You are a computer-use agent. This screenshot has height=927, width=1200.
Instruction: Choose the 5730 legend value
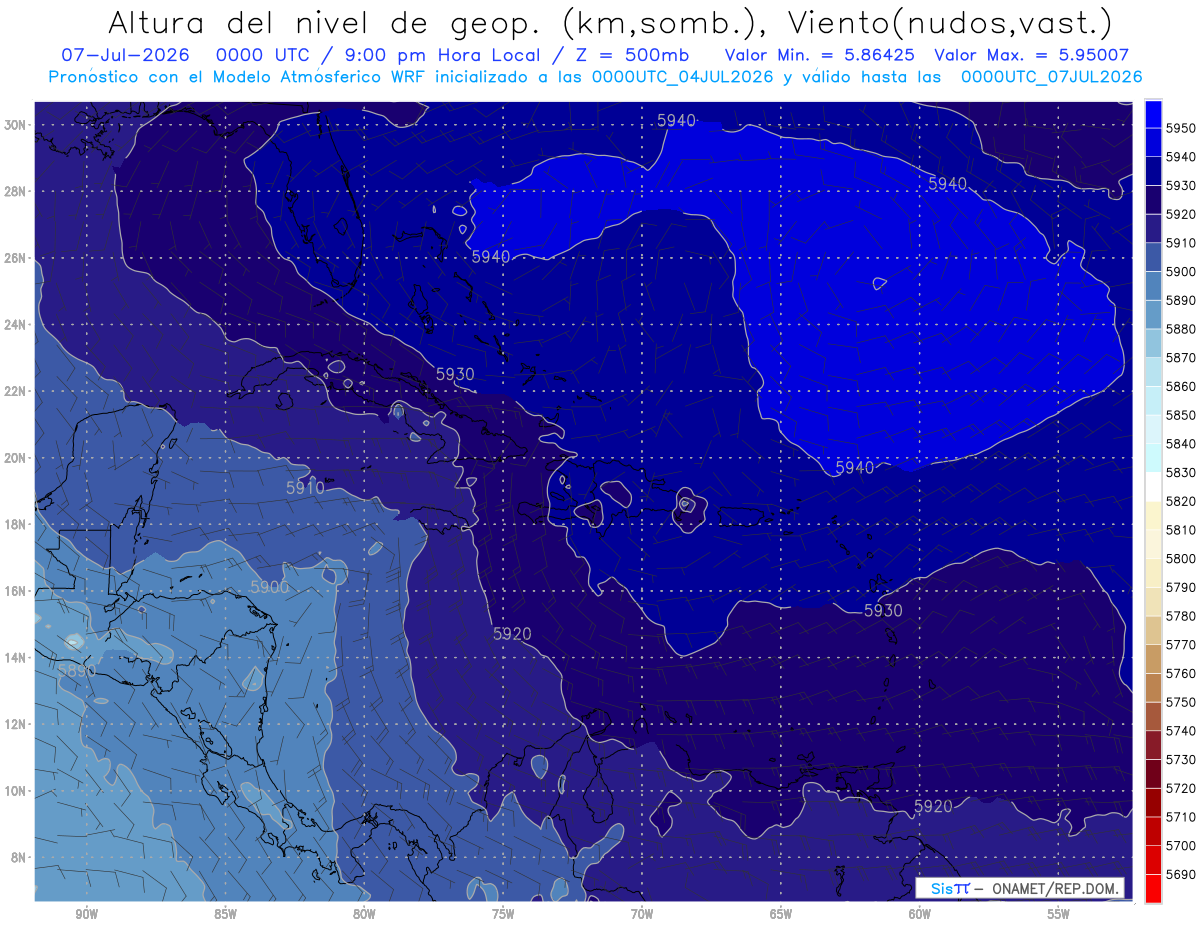pos(1181,760)
